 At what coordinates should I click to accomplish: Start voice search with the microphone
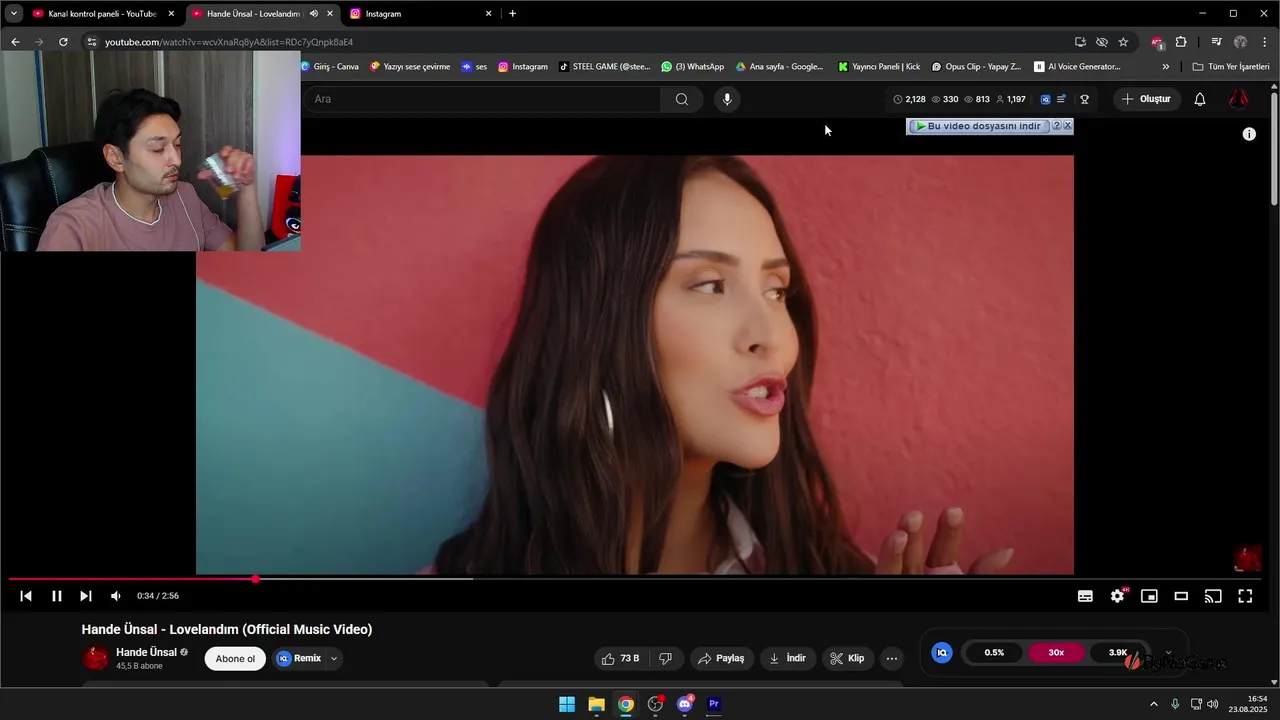pyautogui.click(x=727, y=99)
